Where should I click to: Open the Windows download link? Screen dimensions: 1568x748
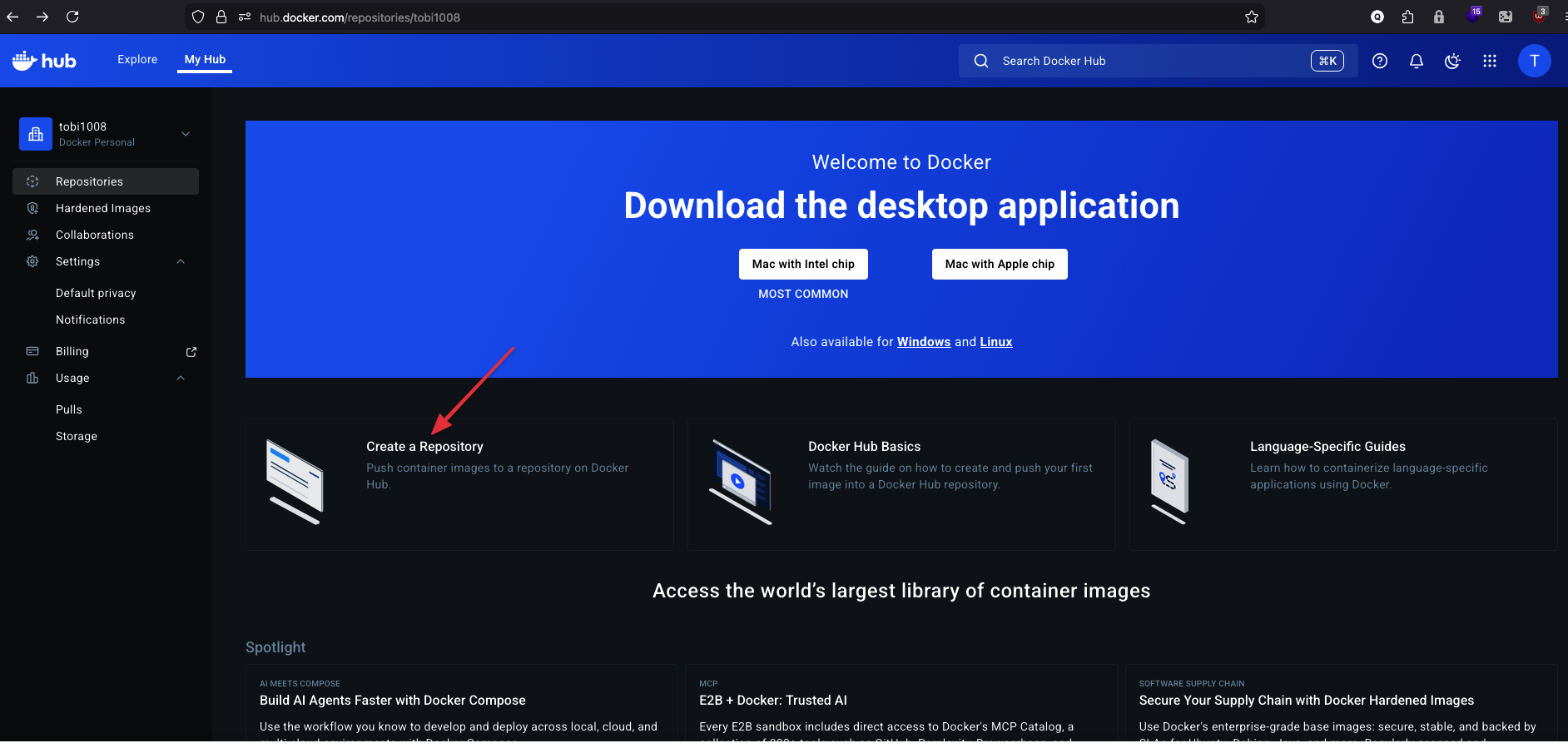923,342
